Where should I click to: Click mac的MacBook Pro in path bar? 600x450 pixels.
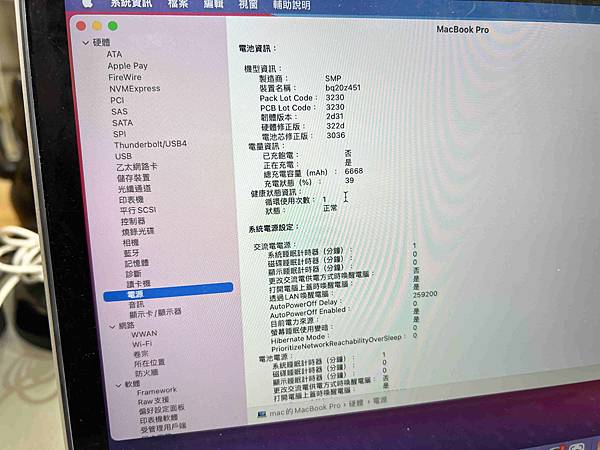pyautogui.click(x=304, y=409)
